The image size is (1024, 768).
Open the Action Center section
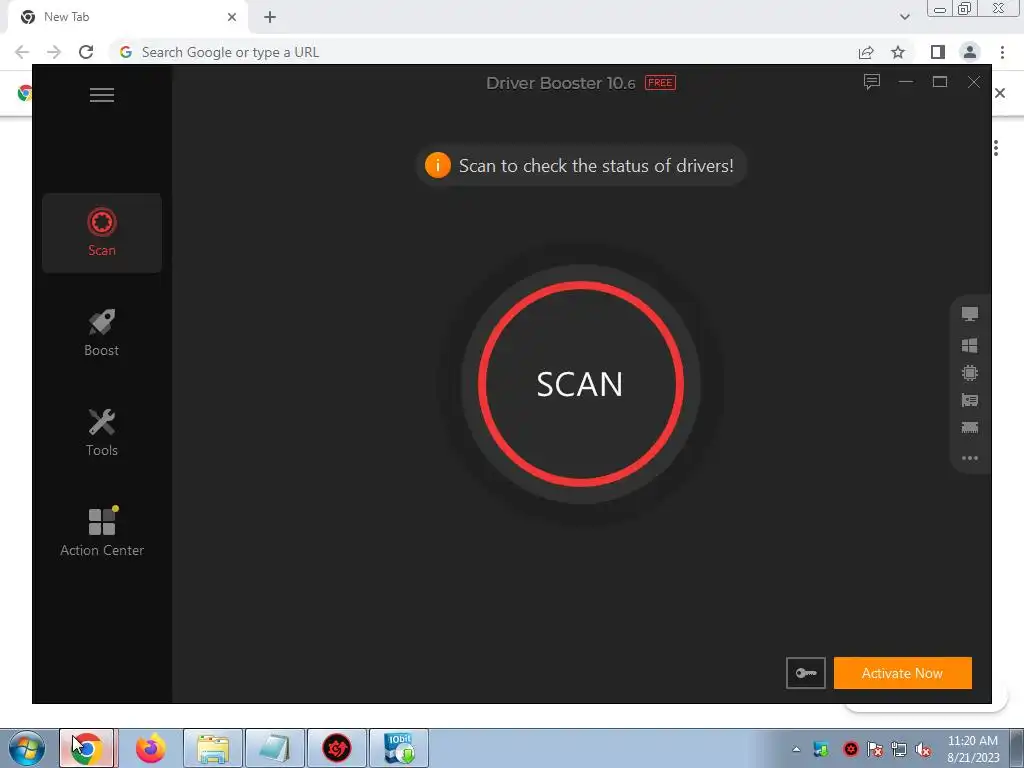click(x=102, y=532)
